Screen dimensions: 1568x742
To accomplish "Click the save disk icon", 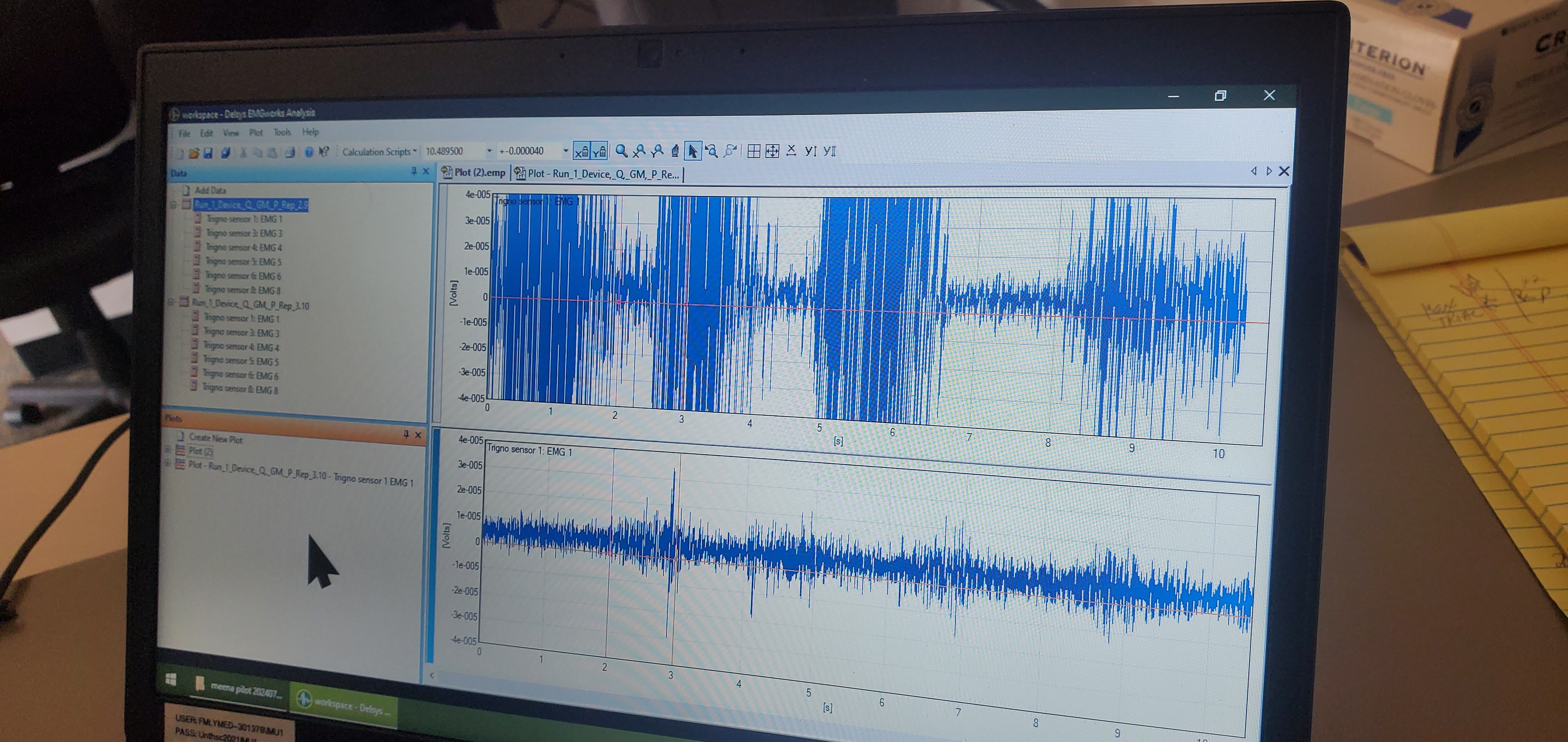I will [x=208, y=153].
